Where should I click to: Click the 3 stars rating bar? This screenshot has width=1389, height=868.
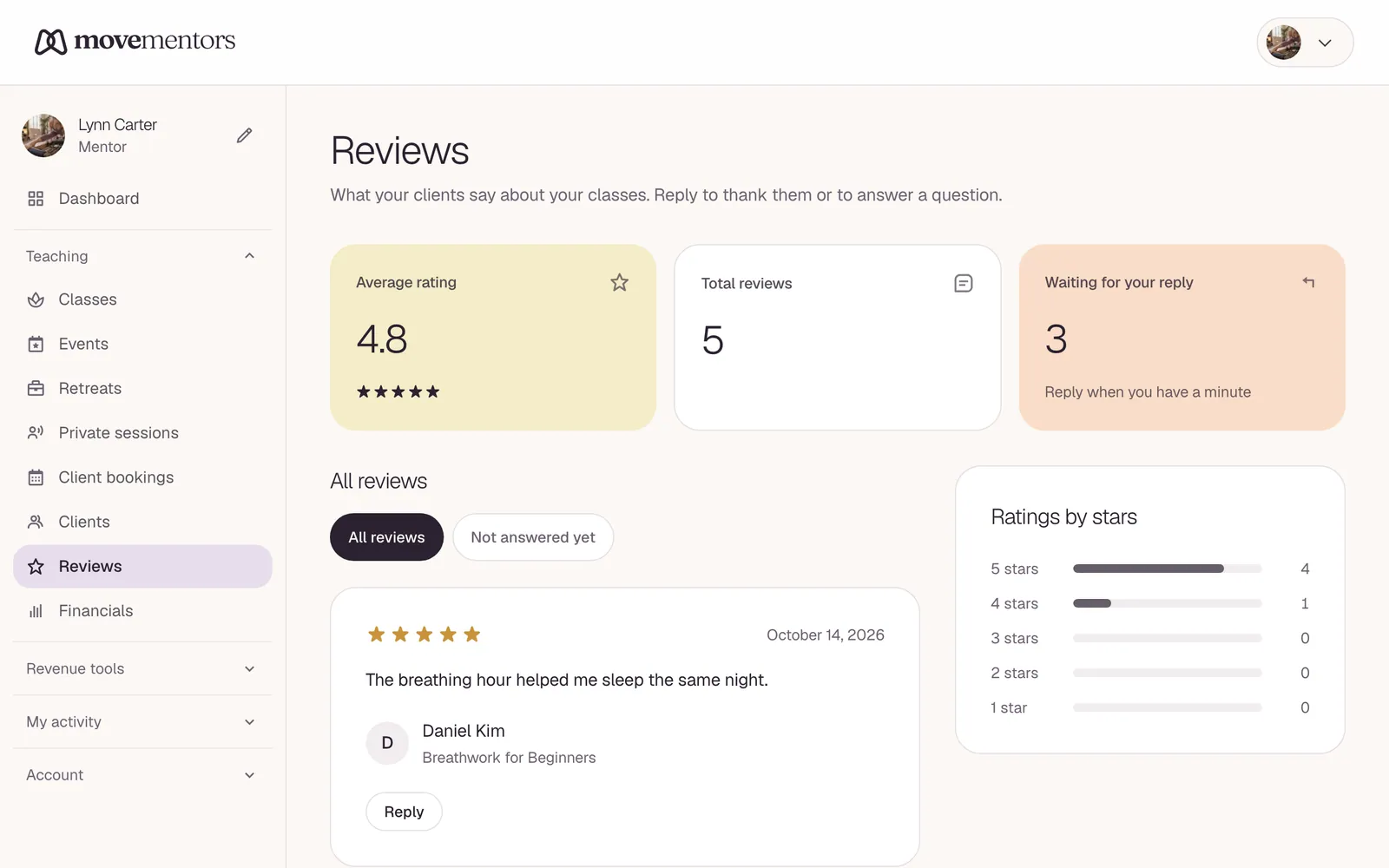[1168, 638]
